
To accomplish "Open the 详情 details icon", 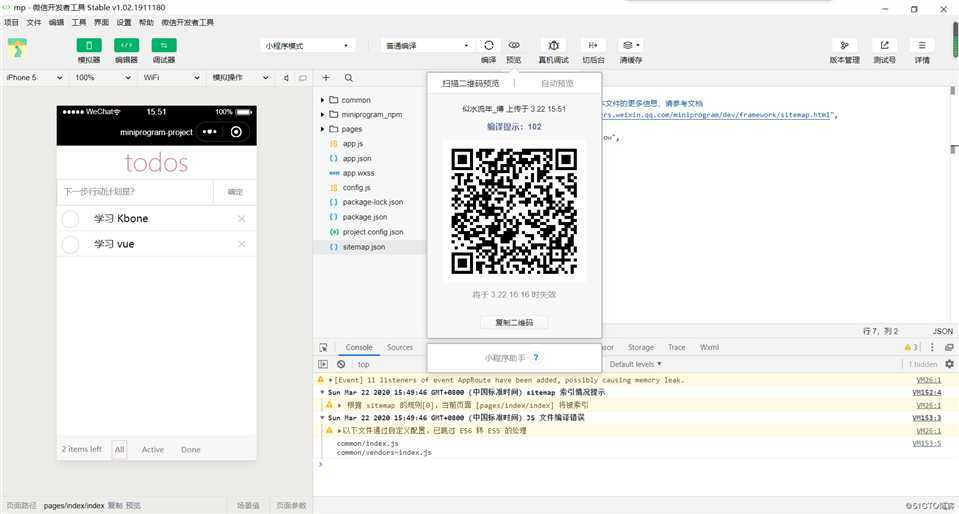I will pos(922,45).
